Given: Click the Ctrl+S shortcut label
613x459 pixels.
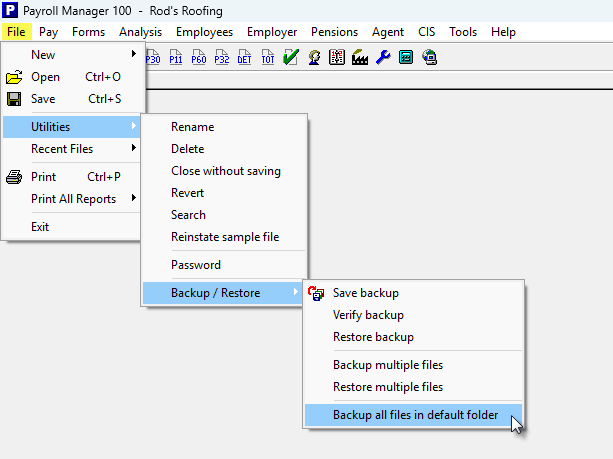Looking at the screenshot, I should coord(104,99).
